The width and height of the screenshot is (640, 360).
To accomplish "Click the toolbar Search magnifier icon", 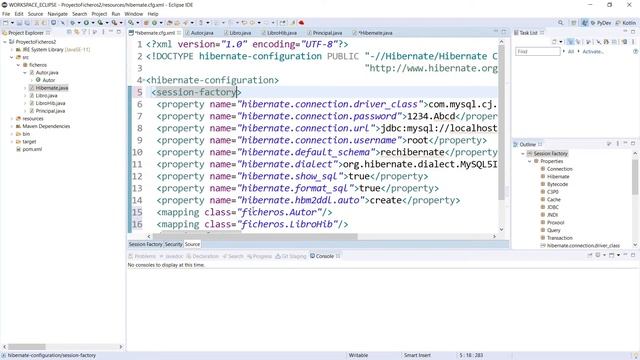I will tap(560, 23).
